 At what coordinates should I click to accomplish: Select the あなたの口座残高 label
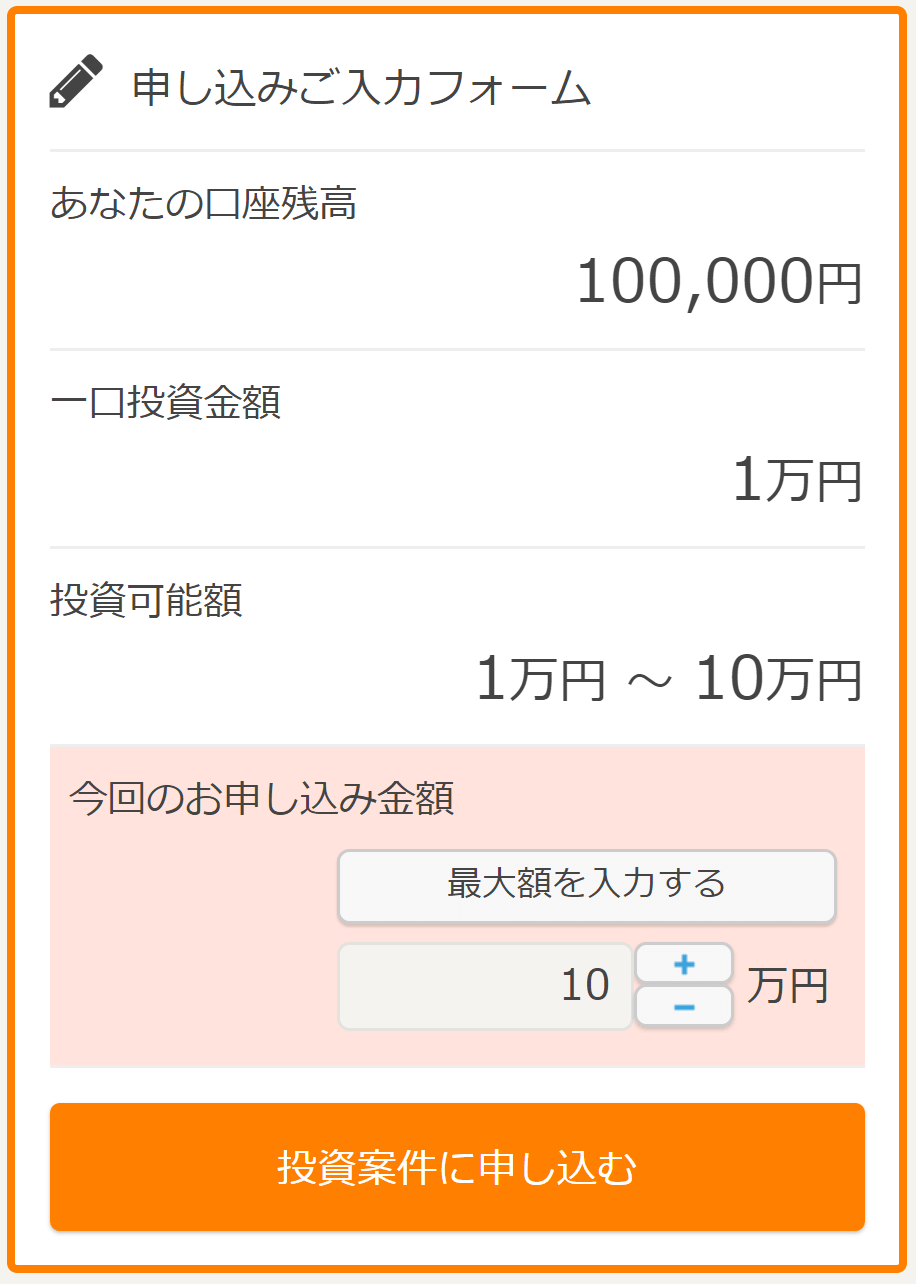click(x=204, y=204)
